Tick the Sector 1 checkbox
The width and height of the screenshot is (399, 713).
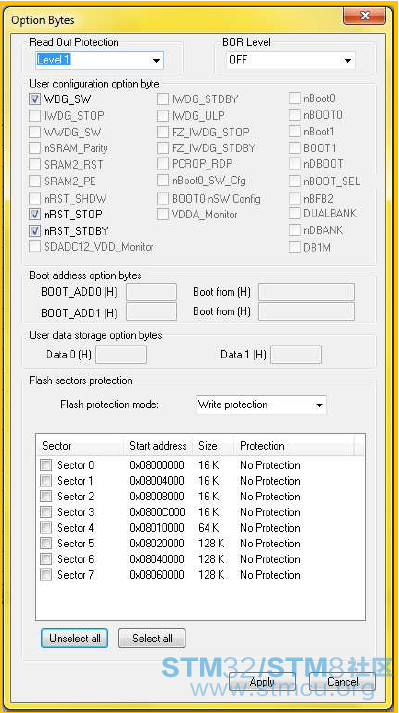pyautogui.click(x=46, y=481)
